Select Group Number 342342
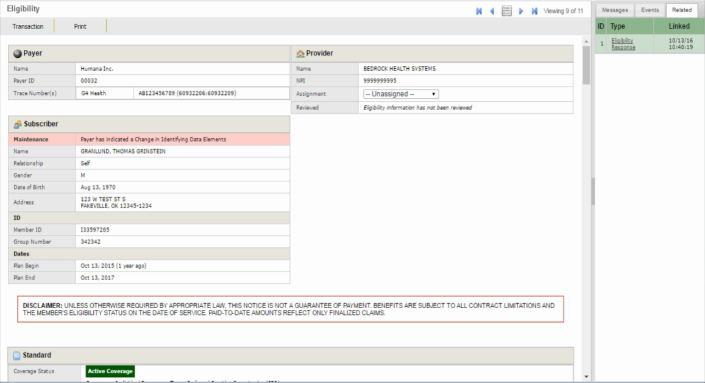 click(x=90, y=242)
